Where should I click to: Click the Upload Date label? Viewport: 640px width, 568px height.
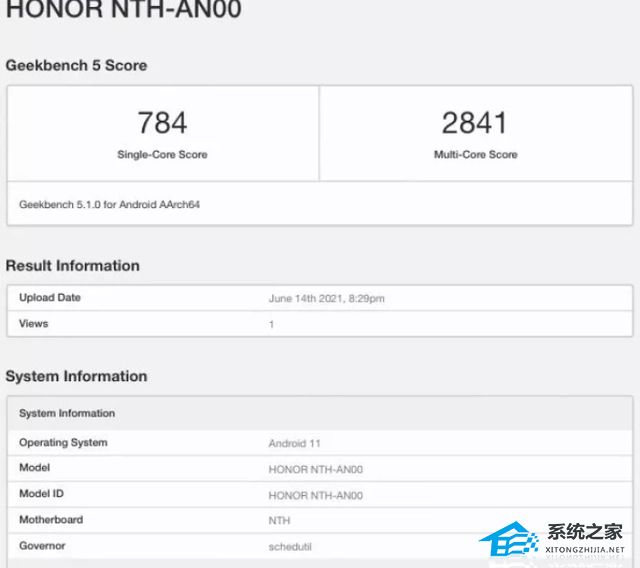(50, 297)
